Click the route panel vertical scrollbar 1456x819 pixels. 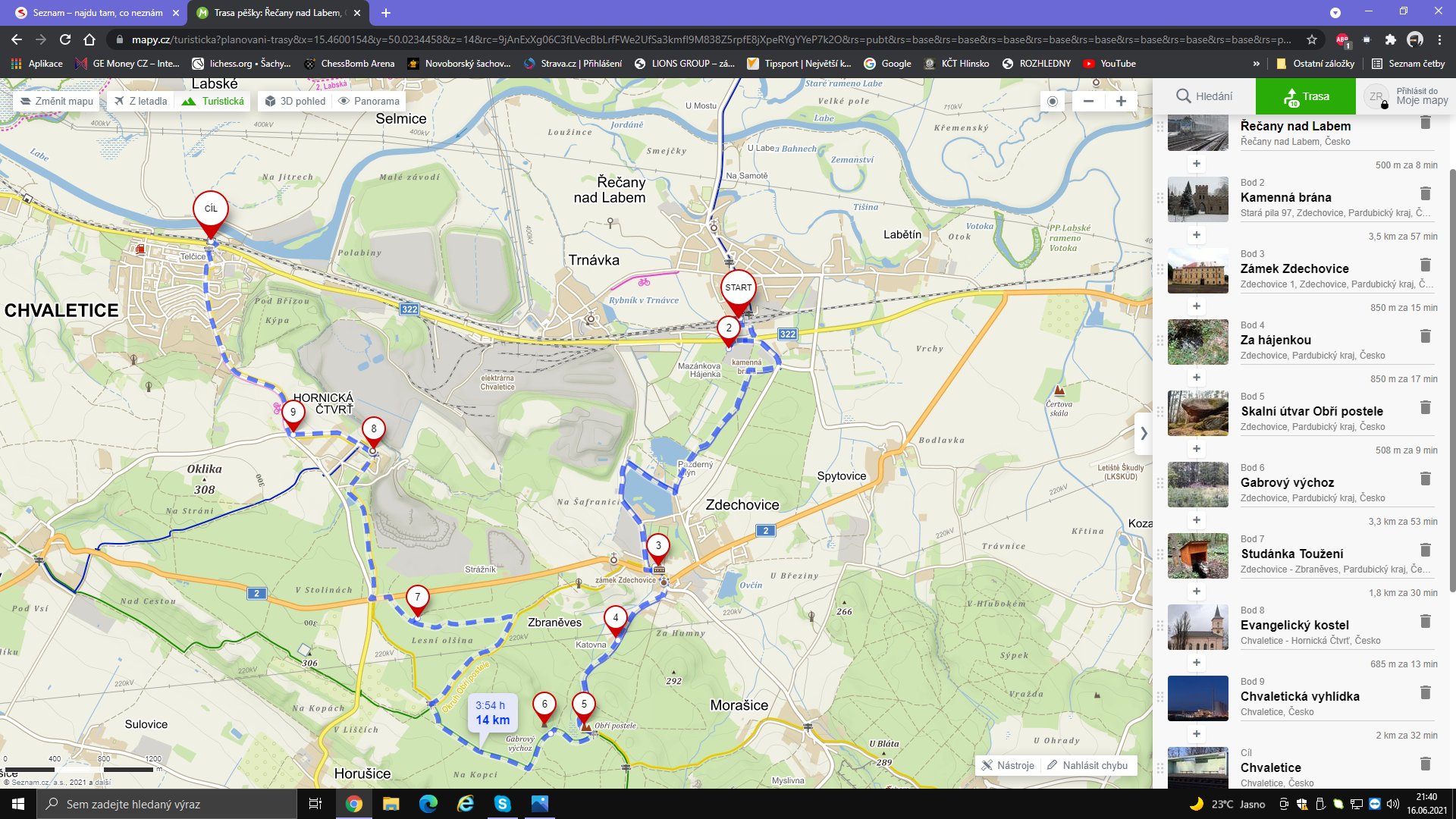tap(1451, 379)
